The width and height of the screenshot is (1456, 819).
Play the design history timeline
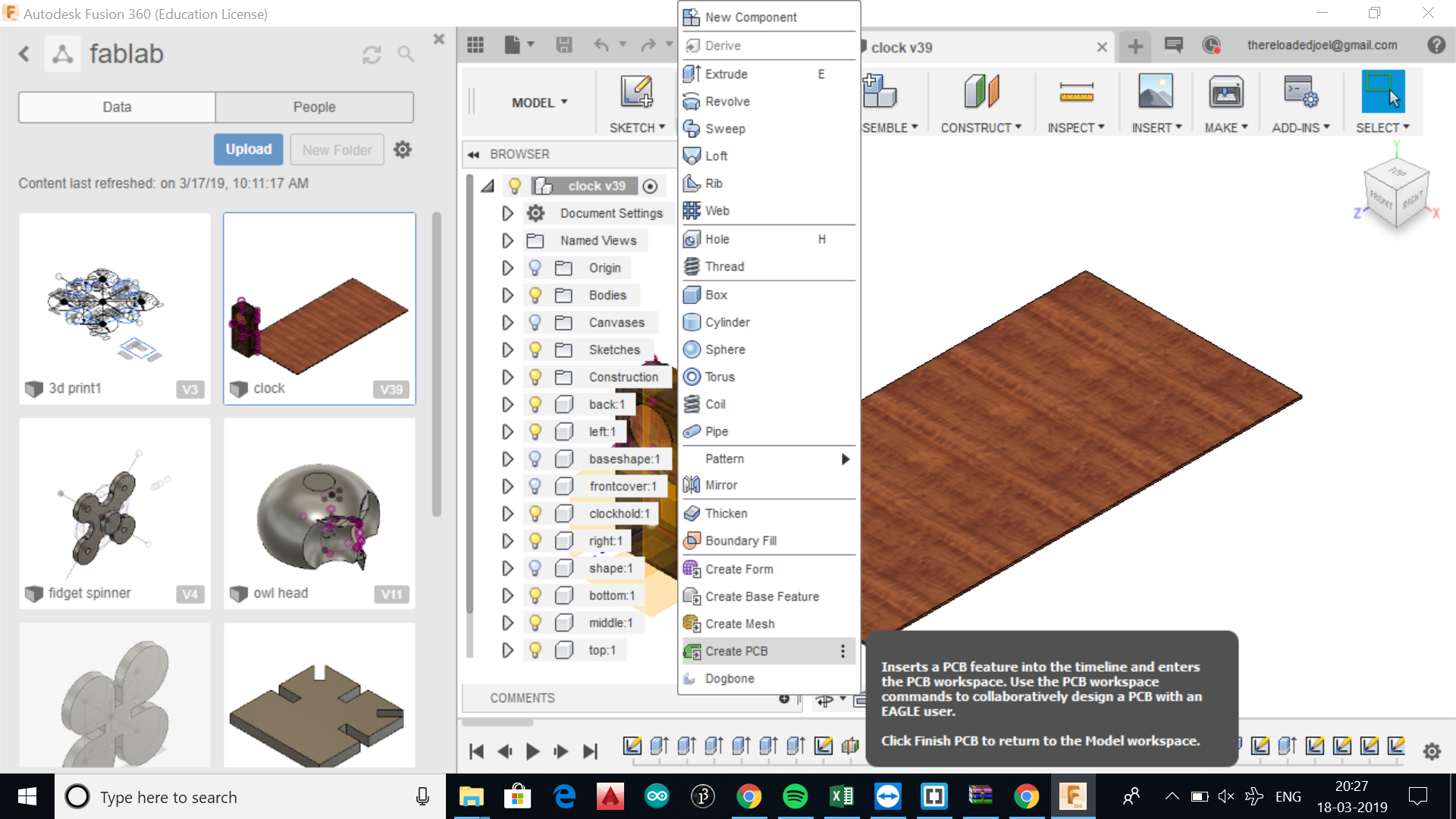point(532,751)
